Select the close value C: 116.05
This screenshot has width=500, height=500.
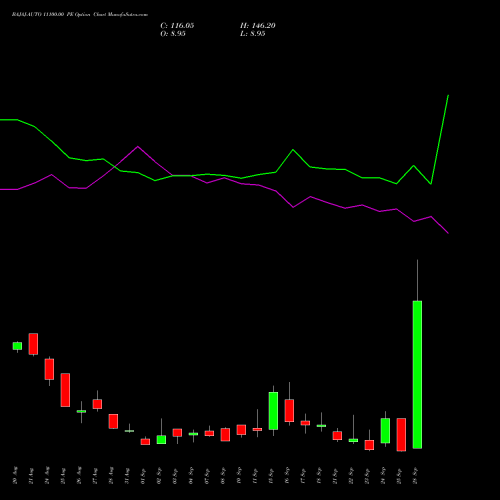pyautogui.click(x=177, y=26)
